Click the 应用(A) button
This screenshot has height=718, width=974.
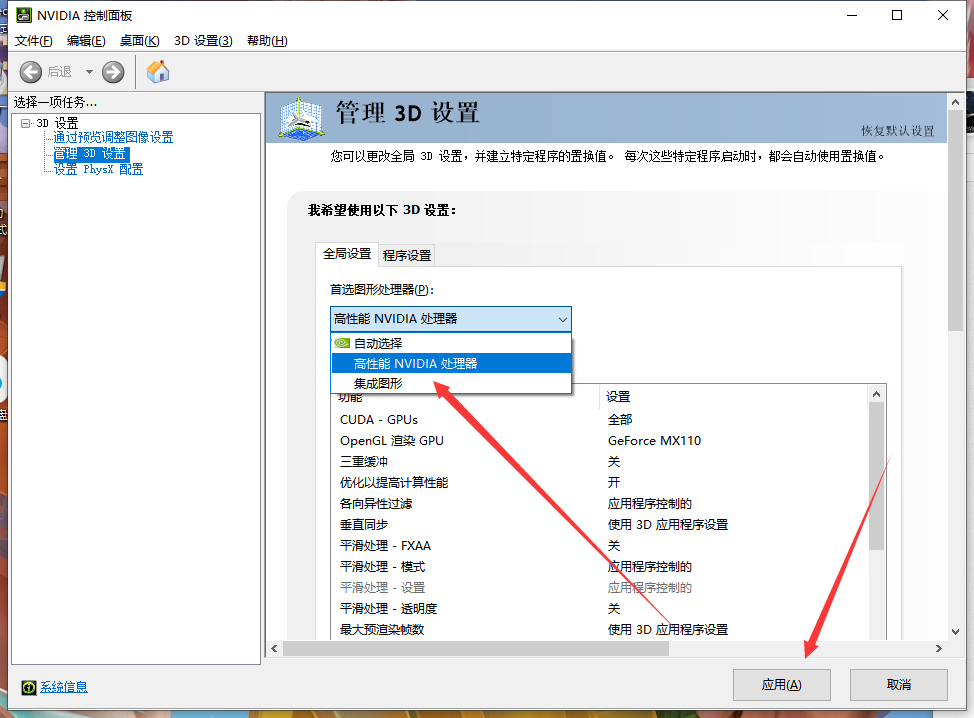coord(781,684)
